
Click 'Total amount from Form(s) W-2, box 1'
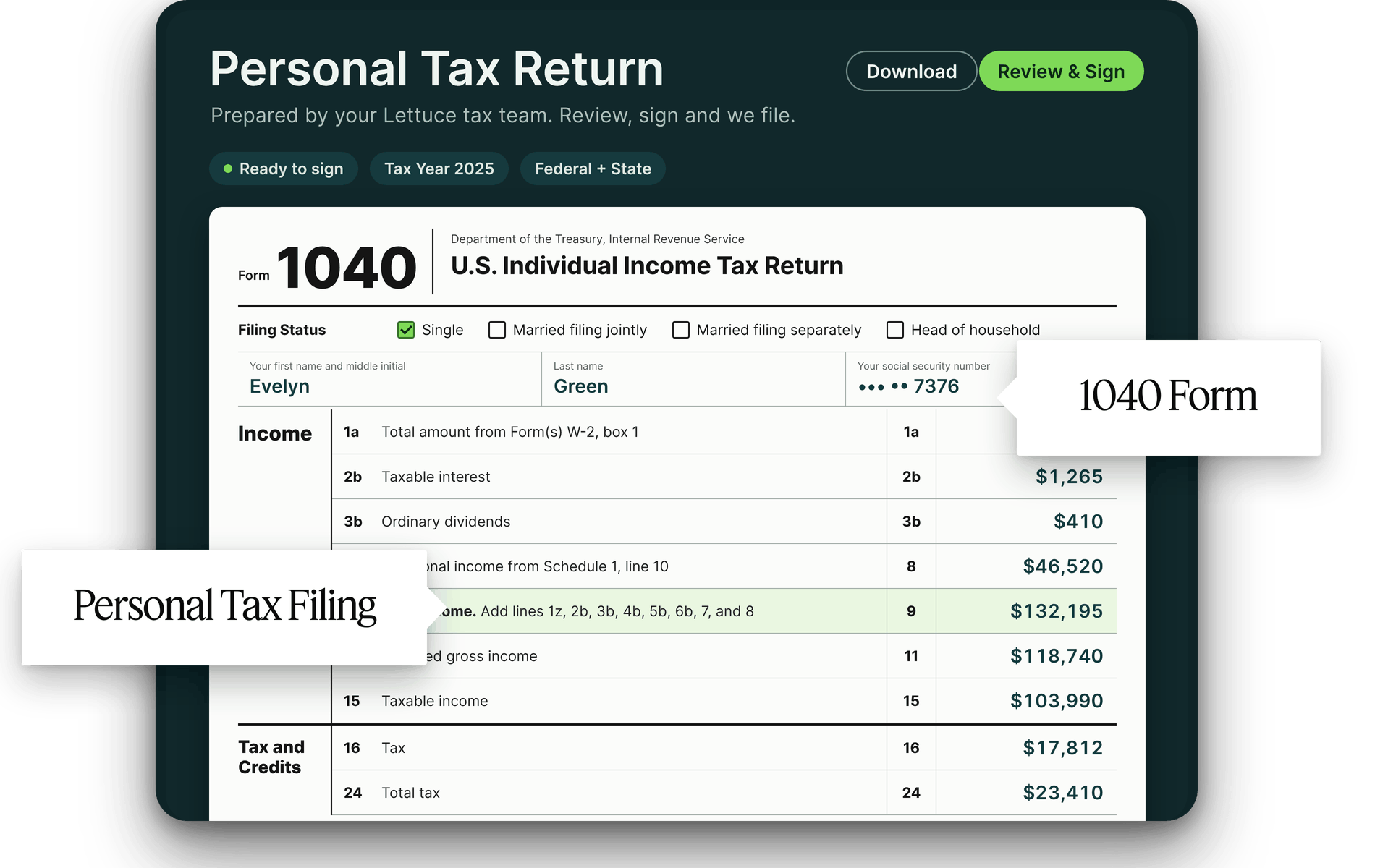point(510,432)
